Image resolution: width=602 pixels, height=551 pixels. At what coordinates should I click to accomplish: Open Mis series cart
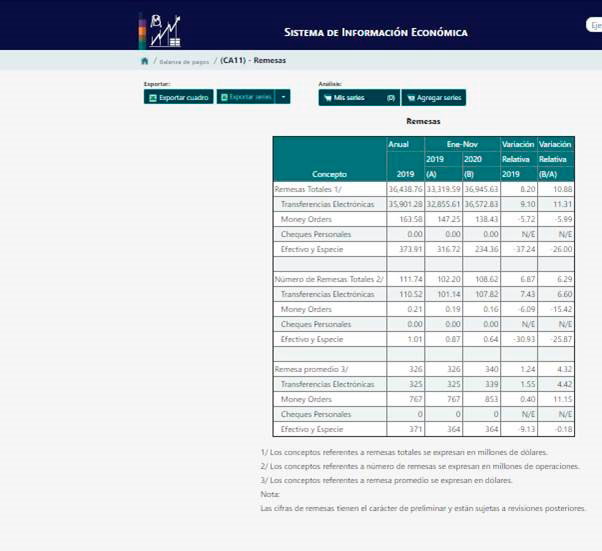[358, 98]
